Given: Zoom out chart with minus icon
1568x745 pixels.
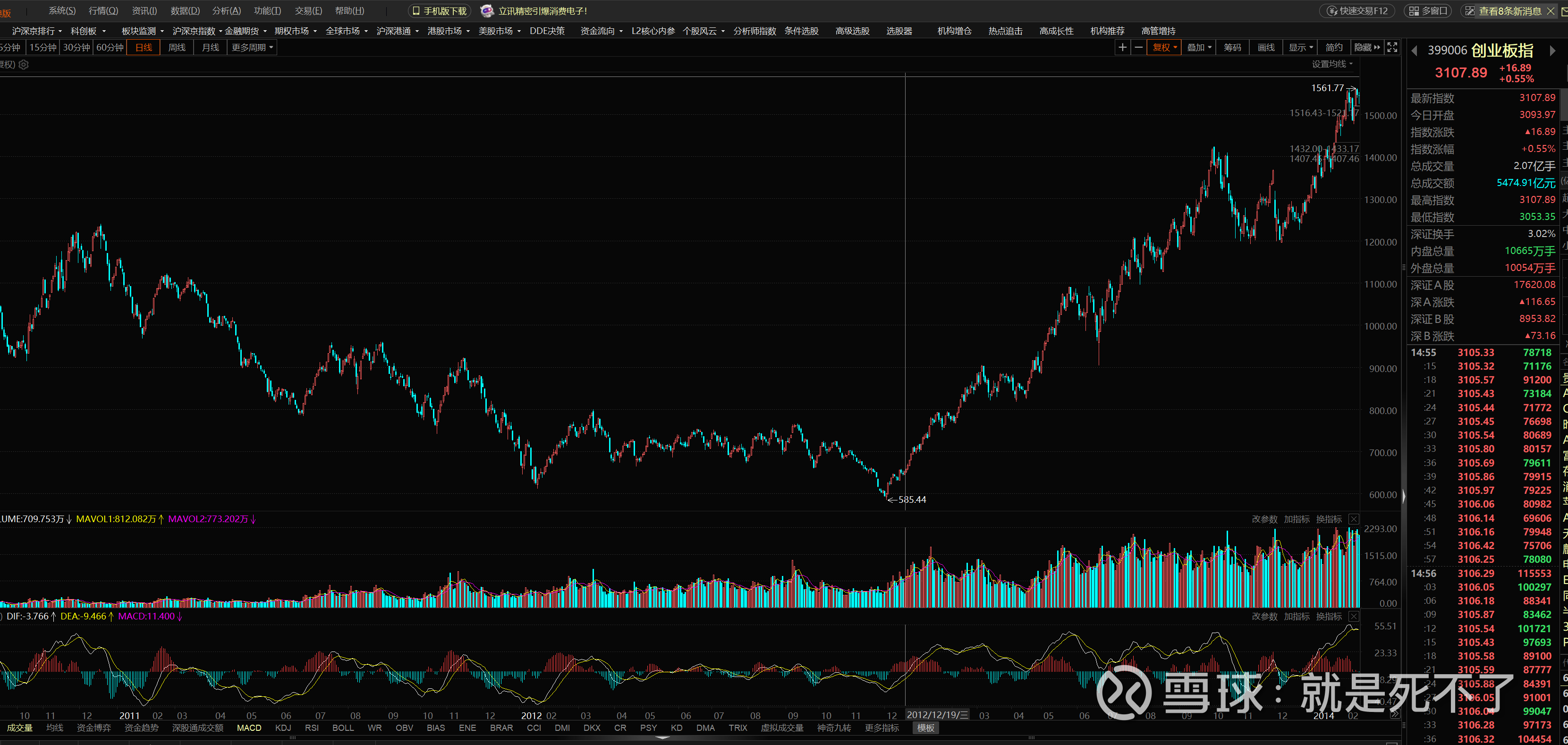Looking at the screenshot, I should click(1138, 48).
